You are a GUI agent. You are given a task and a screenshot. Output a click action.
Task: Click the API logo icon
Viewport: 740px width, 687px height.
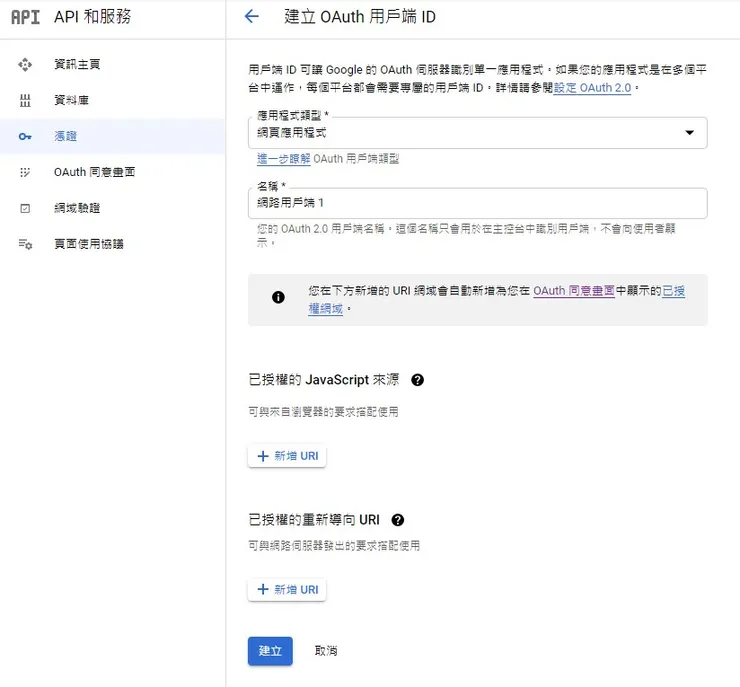[x=25, y=17]
